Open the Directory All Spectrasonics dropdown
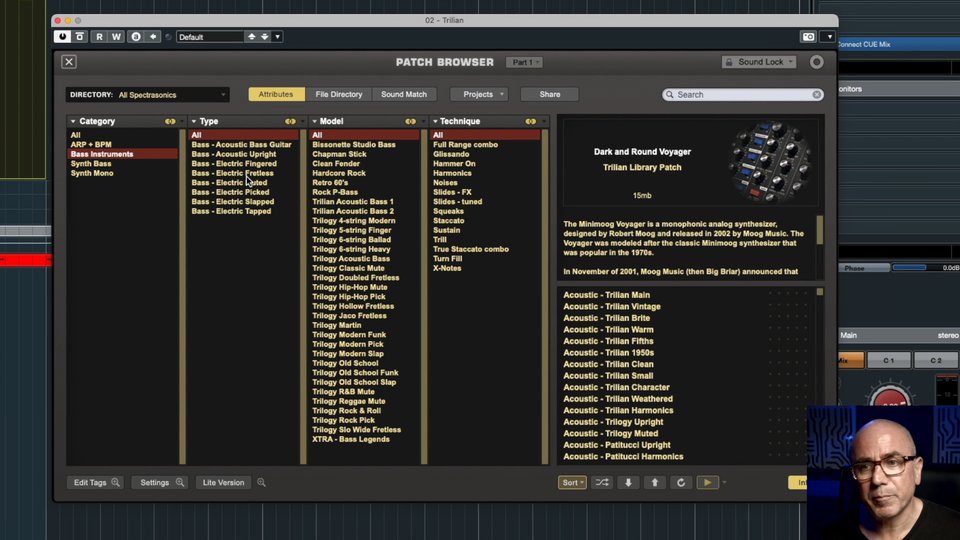 [x=148, y=95]
